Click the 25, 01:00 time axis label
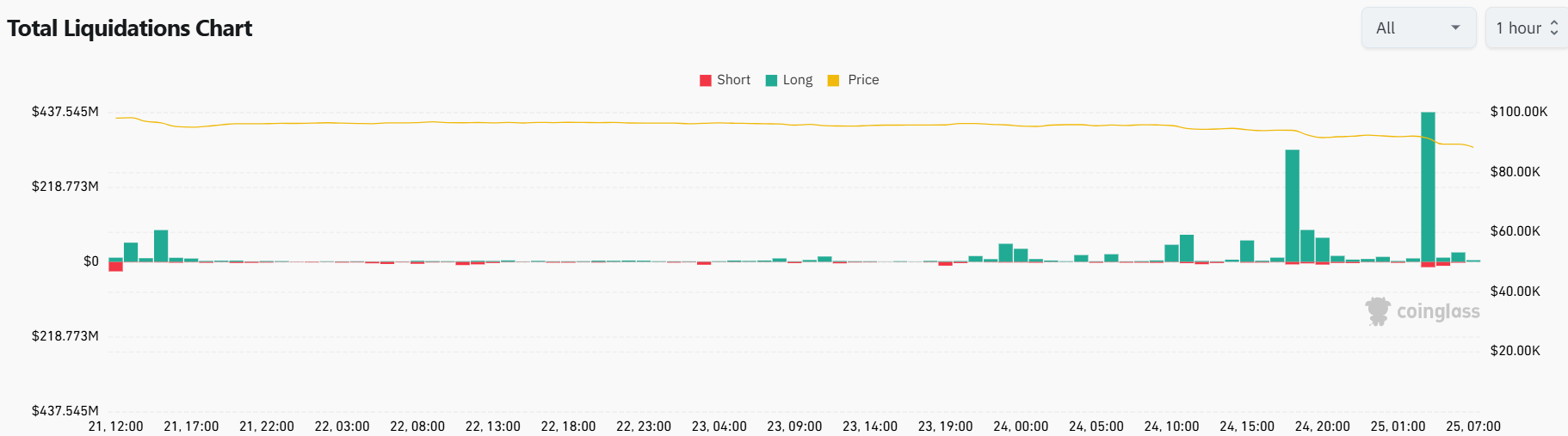Screen dimensions: 1568x436 [1398, 427]
